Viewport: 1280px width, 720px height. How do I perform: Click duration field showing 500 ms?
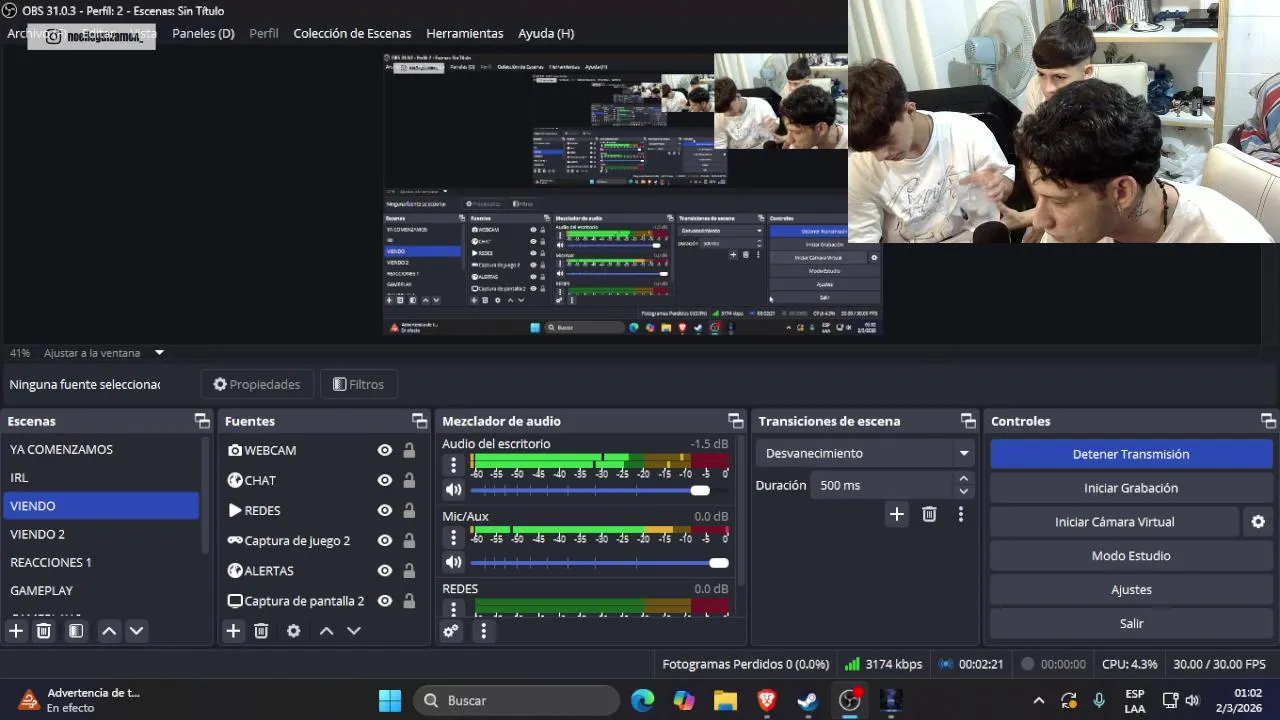pos(883,485)
